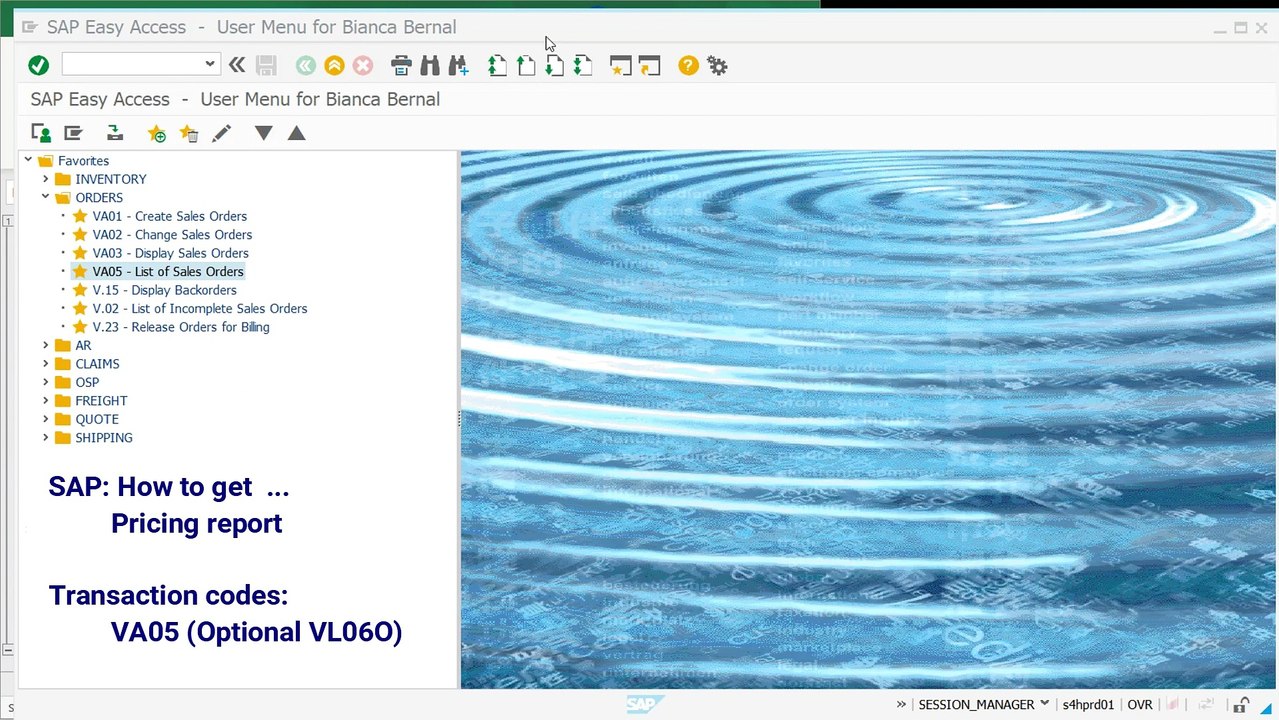This screenshot has height=720, width=1279.
Task: Open Customize Local Layout gear icon
Action: click(717, 65)
